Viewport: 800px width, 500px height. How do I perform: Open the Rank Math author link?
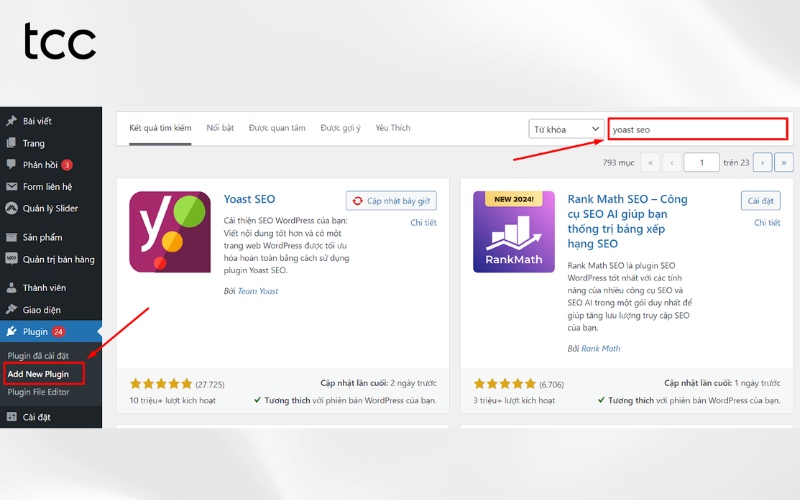click(x=601, y=348)
